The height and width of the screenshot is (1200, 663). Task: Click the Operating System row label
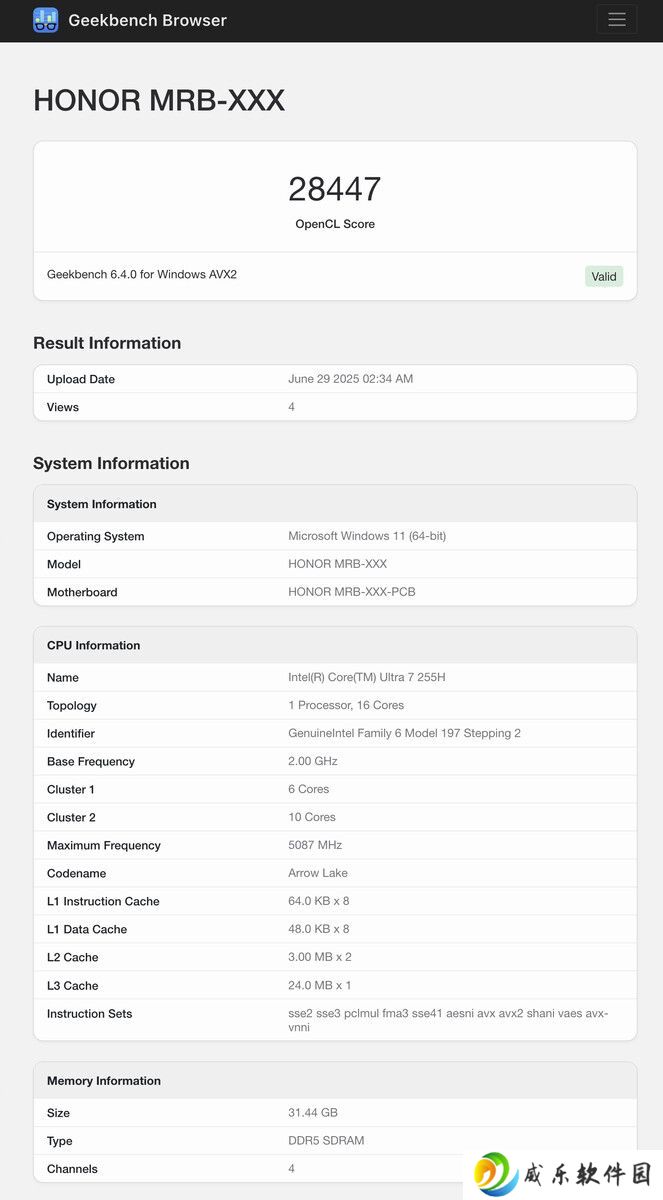(96, 536)
